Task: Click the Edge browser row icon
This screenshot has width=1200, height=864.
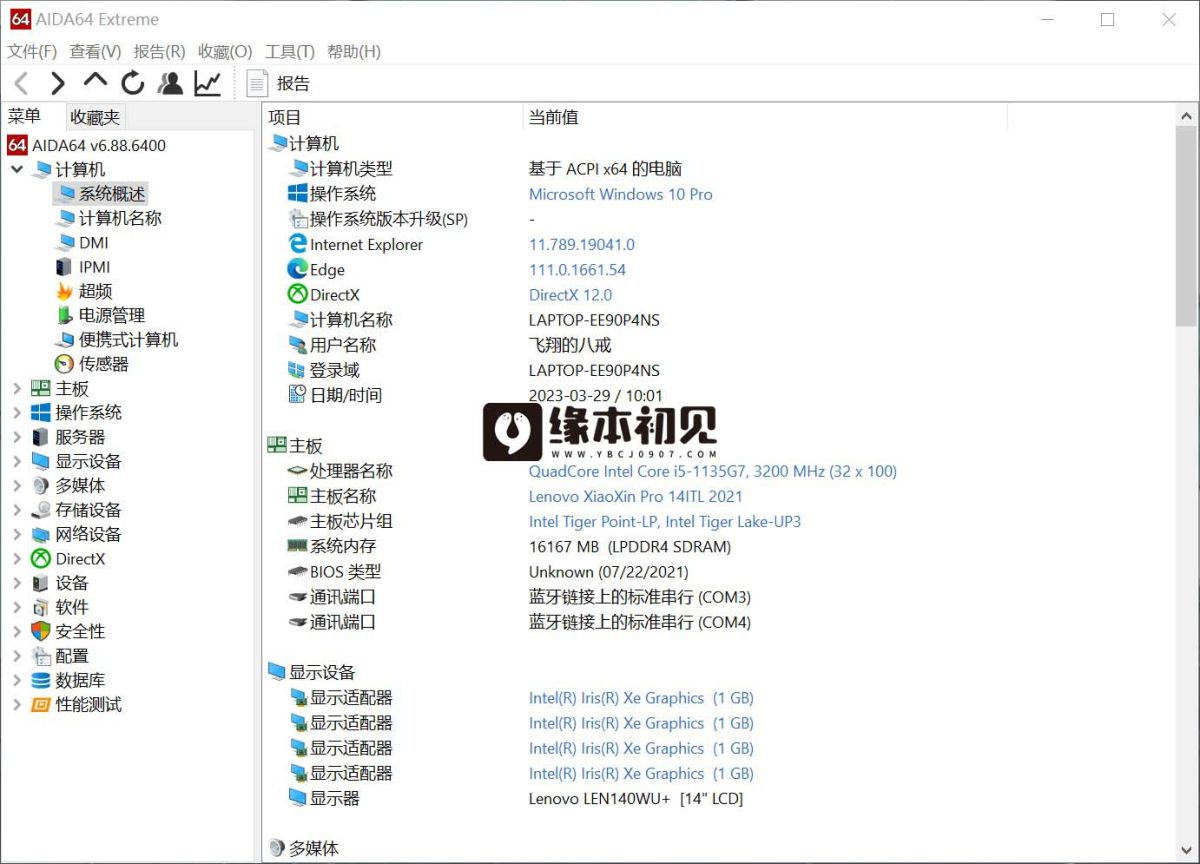Action: [297, 269]
